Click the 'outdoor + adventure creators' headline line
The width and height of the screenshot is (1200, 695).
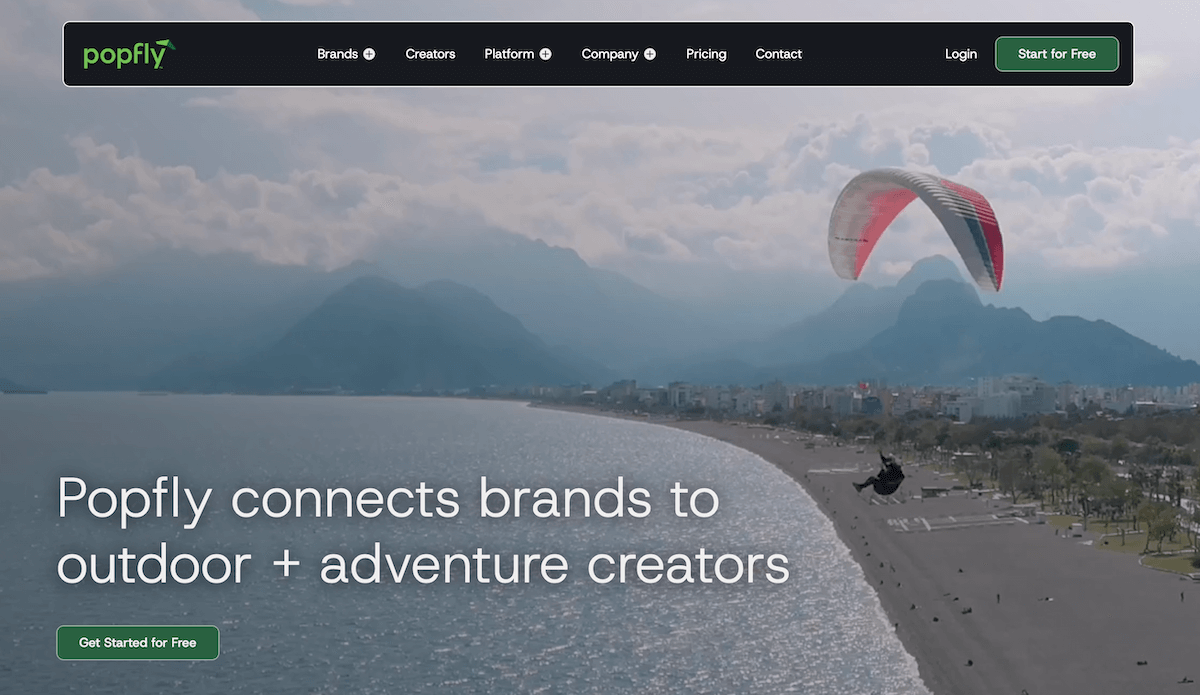423,564
